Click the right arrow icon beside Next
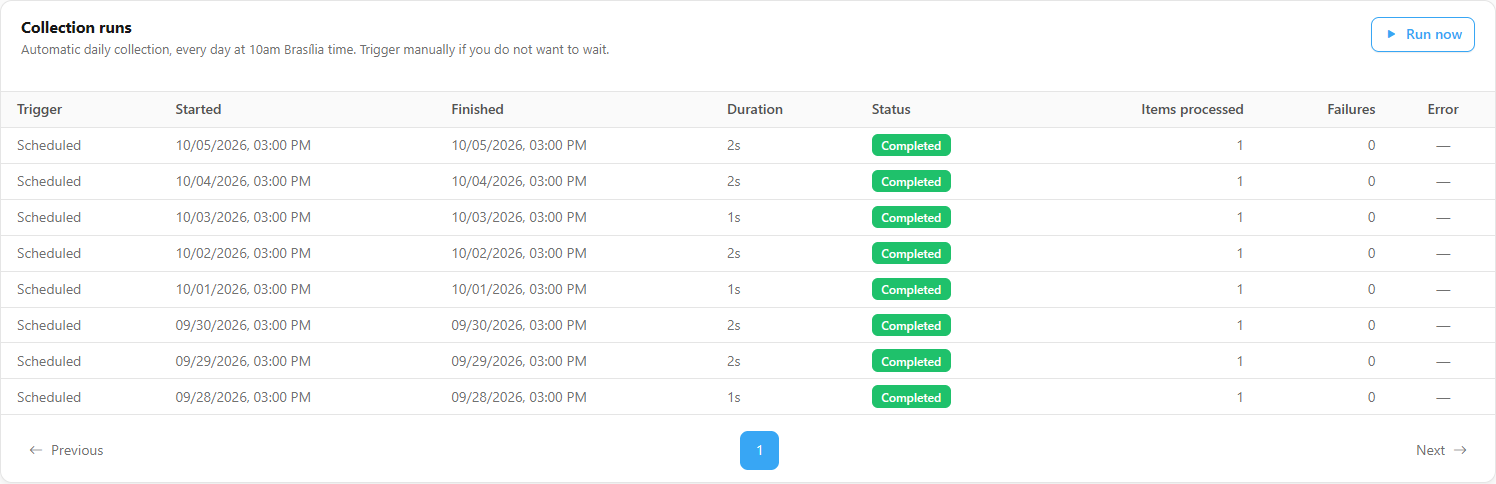Screen dimensions: 1496x484 click(x=1460, y=450)
